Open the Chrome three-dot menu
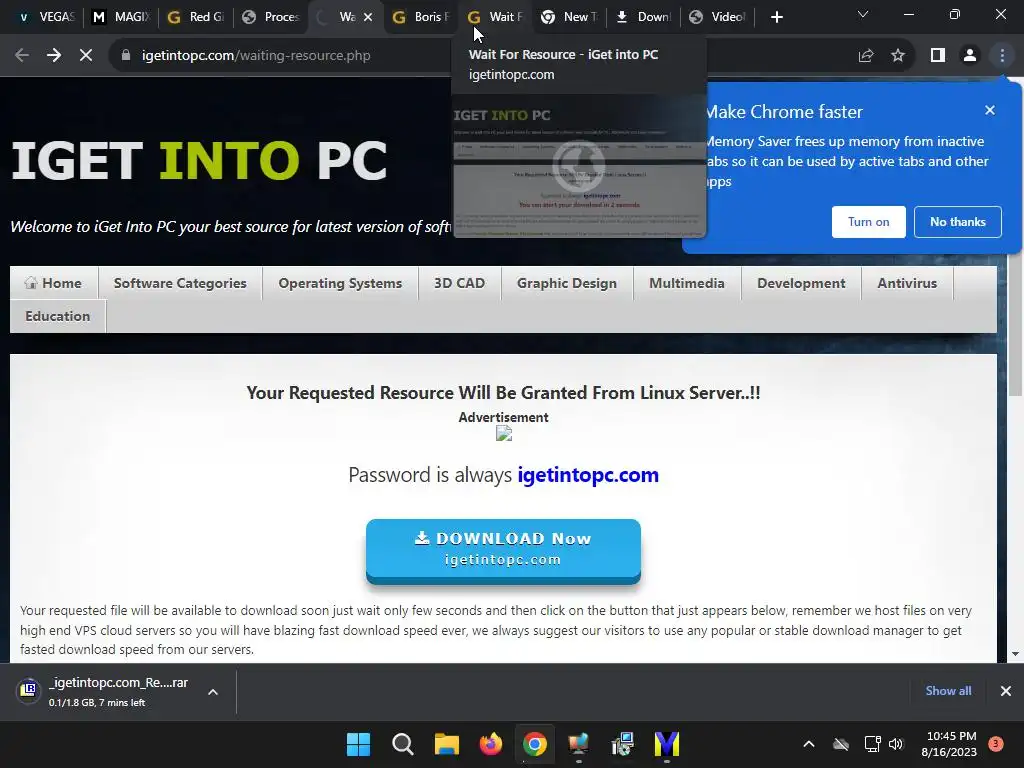The image size is (1024, 768). [x=1002, y=56]
